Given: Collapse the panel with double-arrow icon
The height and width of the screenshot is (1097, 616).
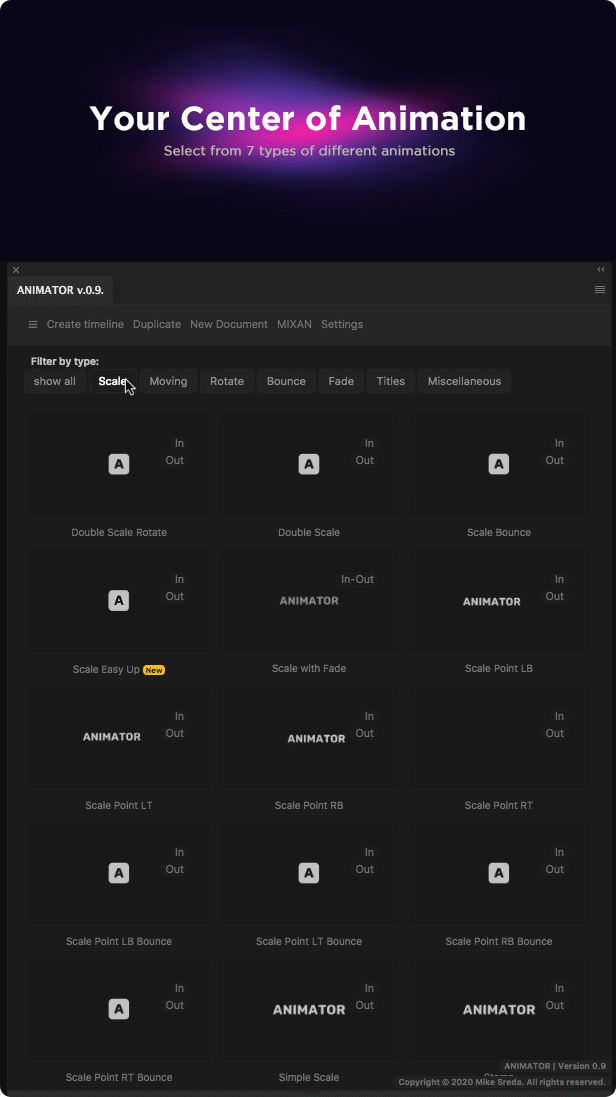Looking at the screenshot, I should click(x=601, y=269).
